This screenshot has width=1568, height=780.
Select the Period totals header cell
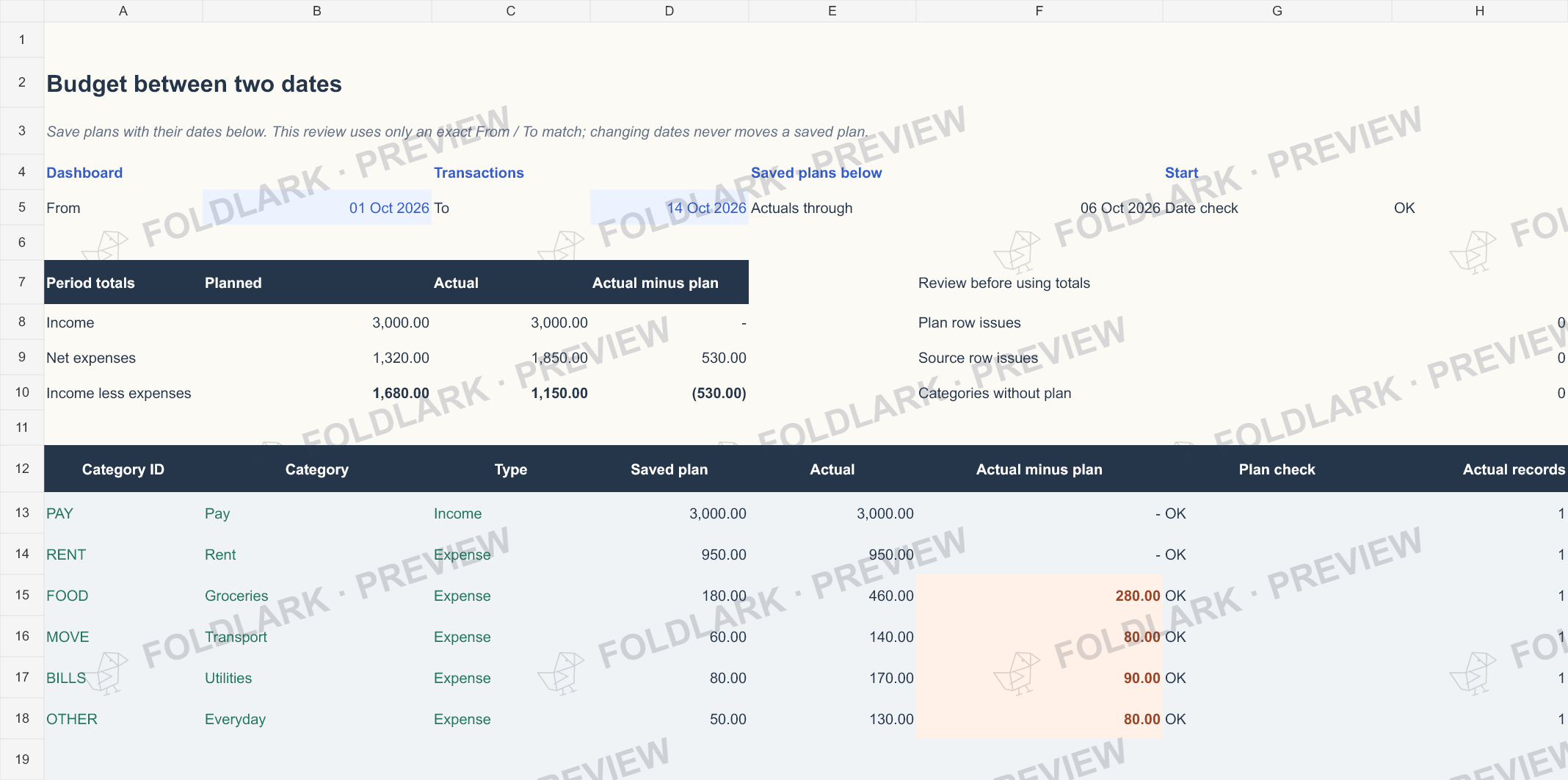click(x=123, y=283)
